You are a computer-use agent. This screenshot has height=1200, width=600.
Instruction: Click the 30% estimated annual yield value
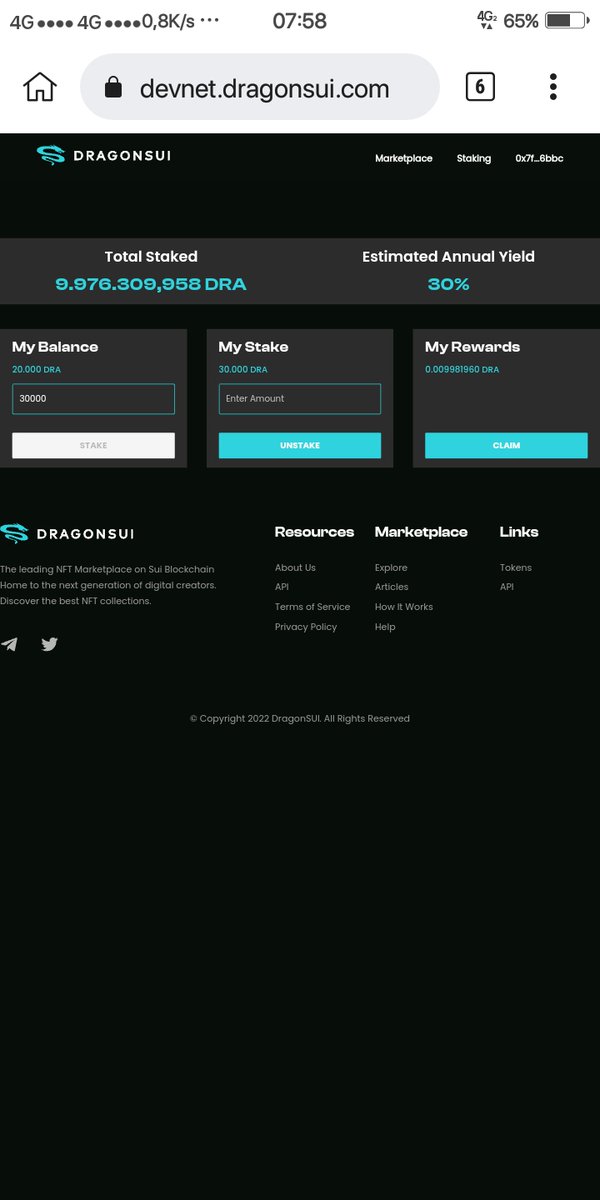[448, 284]
